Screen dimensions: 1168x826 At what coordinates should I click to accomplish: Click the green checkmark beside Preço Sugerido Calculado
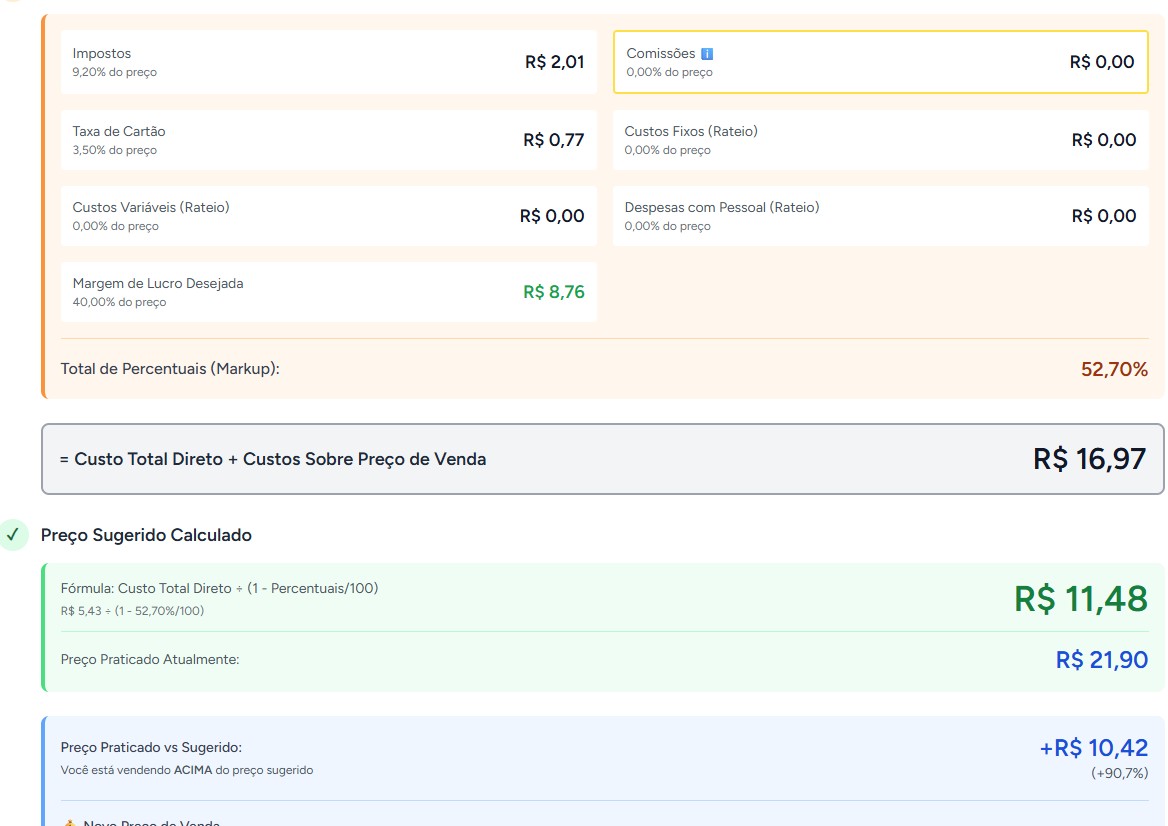[x=13, y=535]
